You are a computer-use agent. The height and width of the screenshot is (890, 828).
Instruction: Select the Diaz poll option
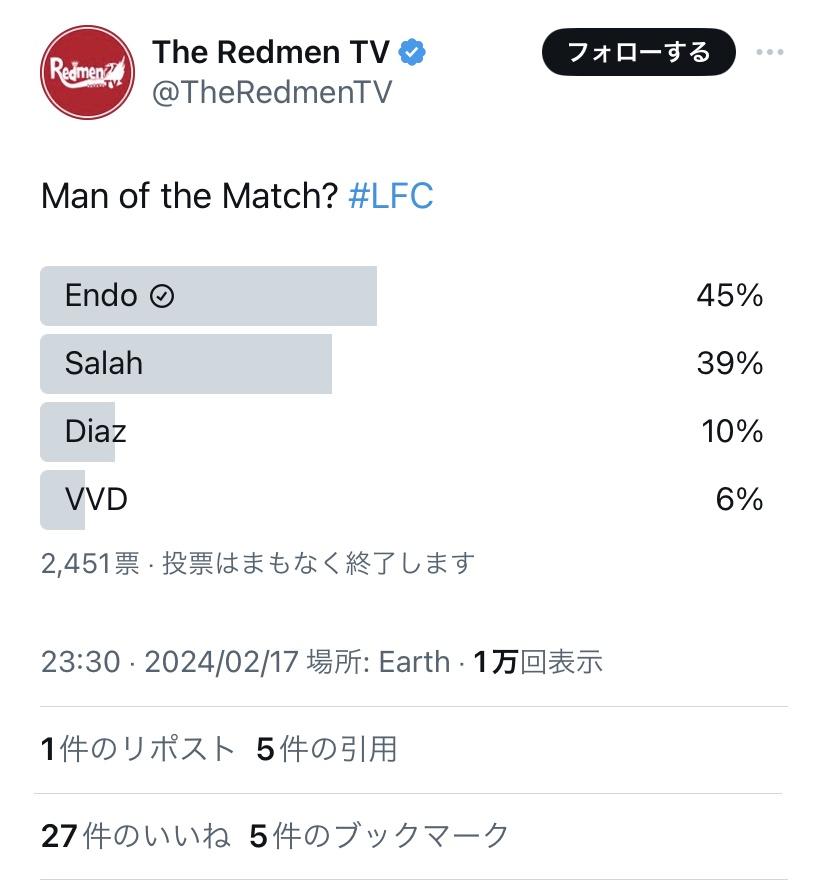[96, 432]
